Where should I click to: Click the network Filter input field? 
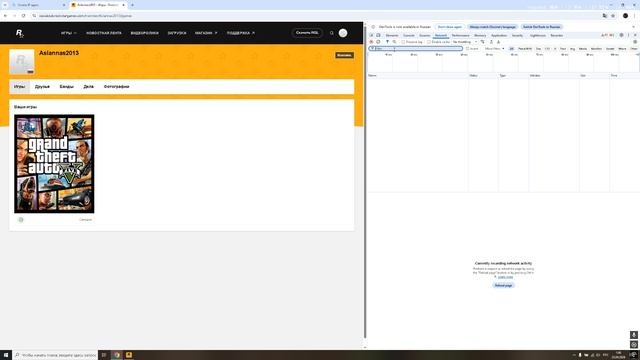coord(416,49)
